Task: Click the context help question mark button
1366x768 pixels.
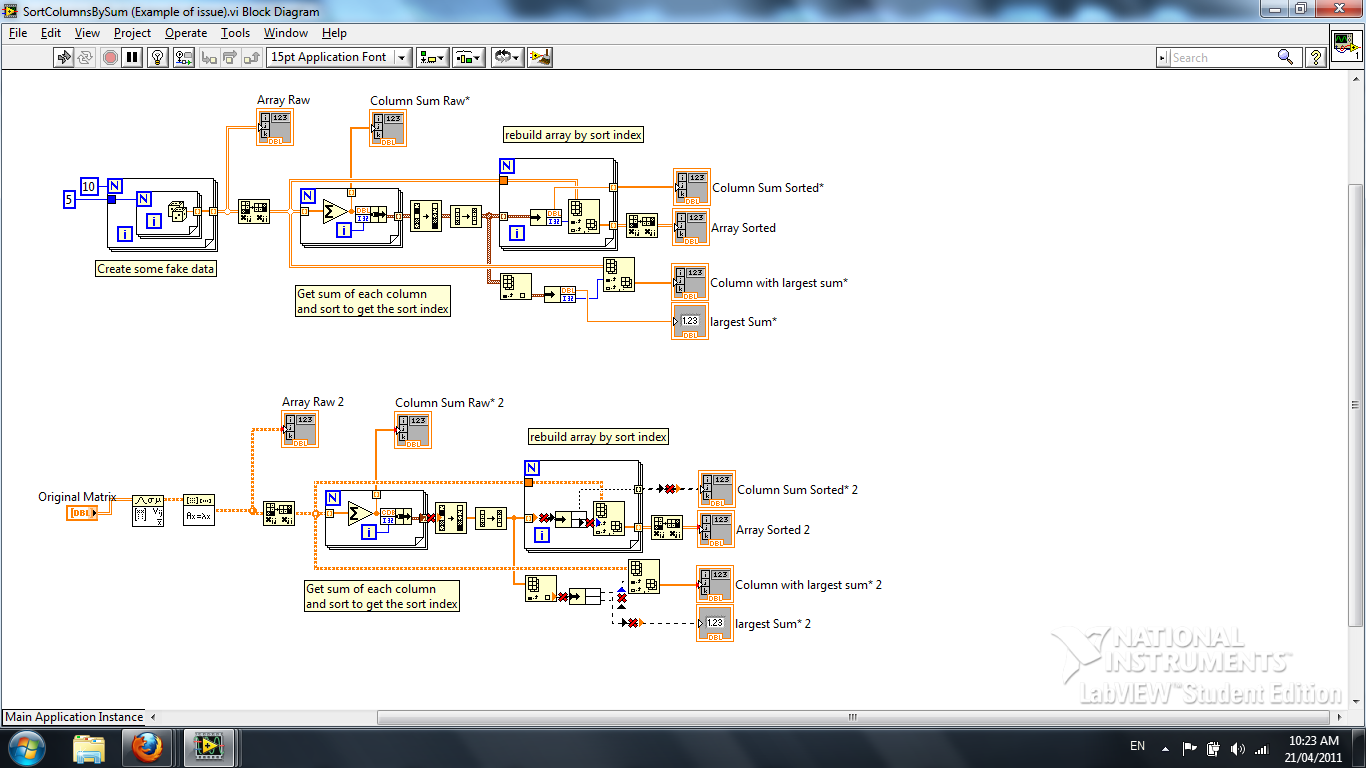Action: 1316,58
